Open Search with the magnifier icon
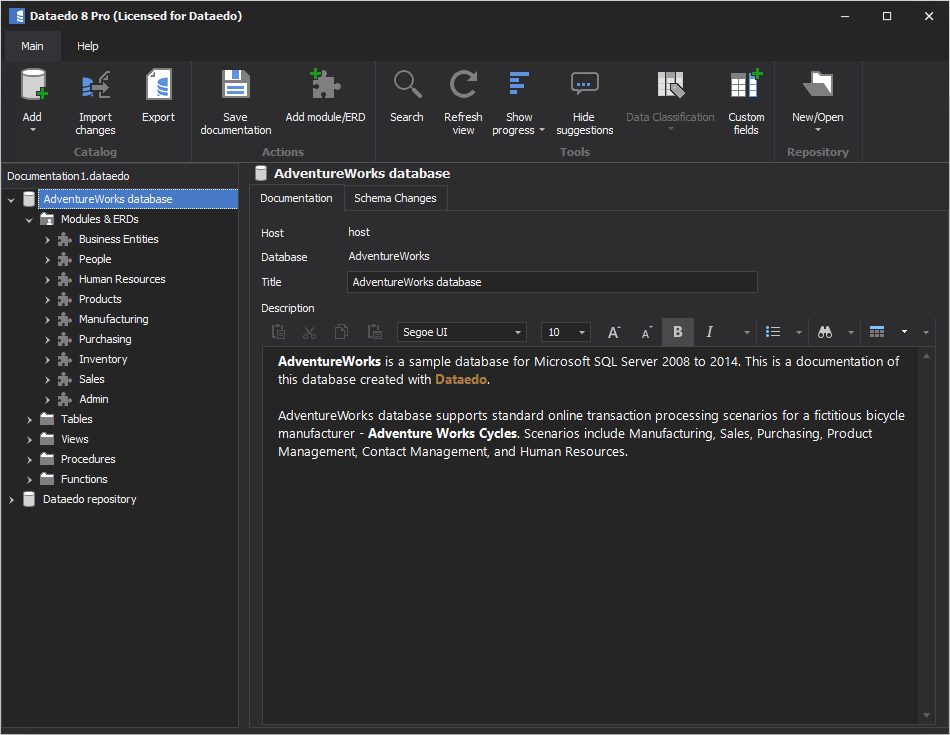Viewport: 950px width, 735px height. tap(406, 87)
